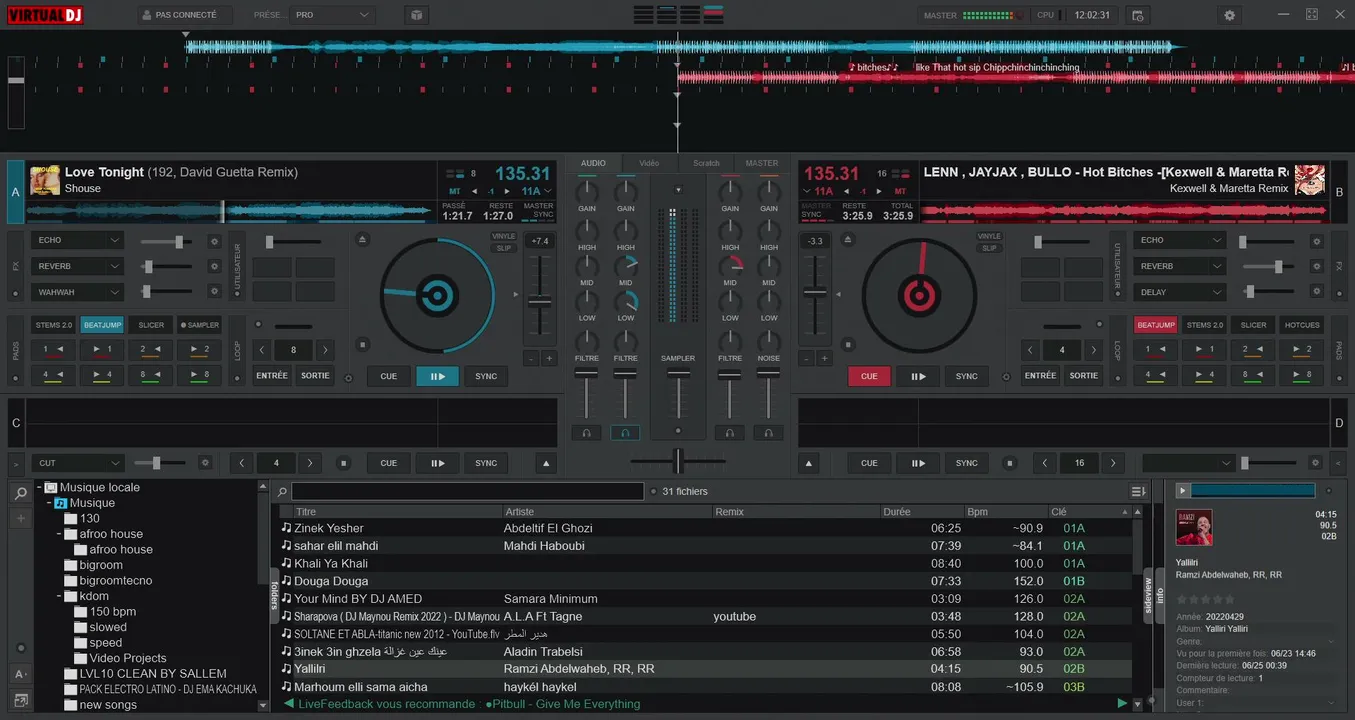Select the STEMS 2.0 pad page on deck A

(54, 325)
